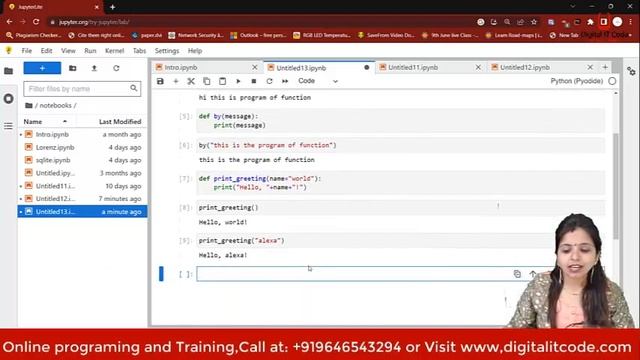Restart kernel and run all cells icon
The image size is (640, 360).
tap(285, 81)
